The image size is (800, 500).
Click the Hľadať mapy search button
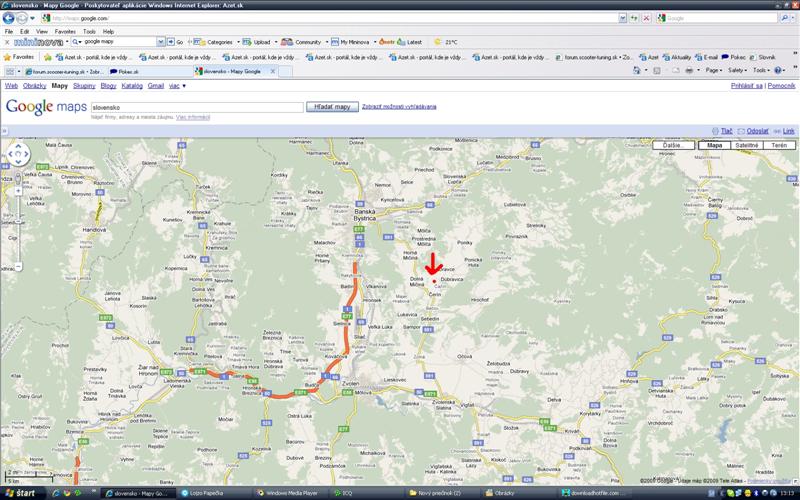(327, 106)
